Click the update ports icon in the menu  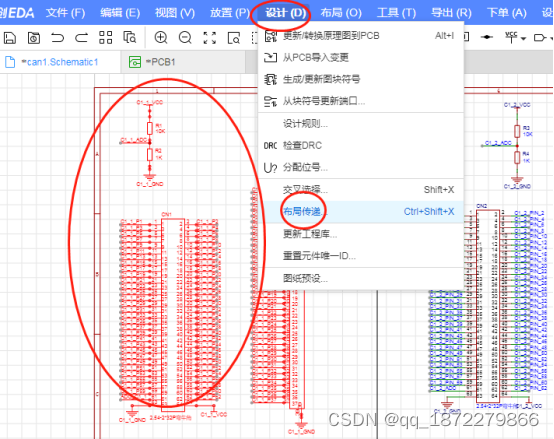pyautogui.click(x=270, y=101)
